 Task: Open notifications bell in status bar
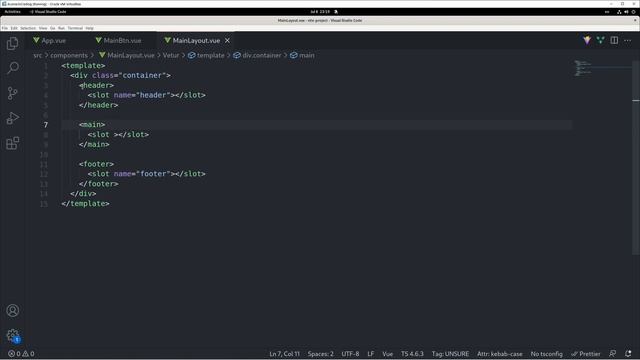coord(628,353)
